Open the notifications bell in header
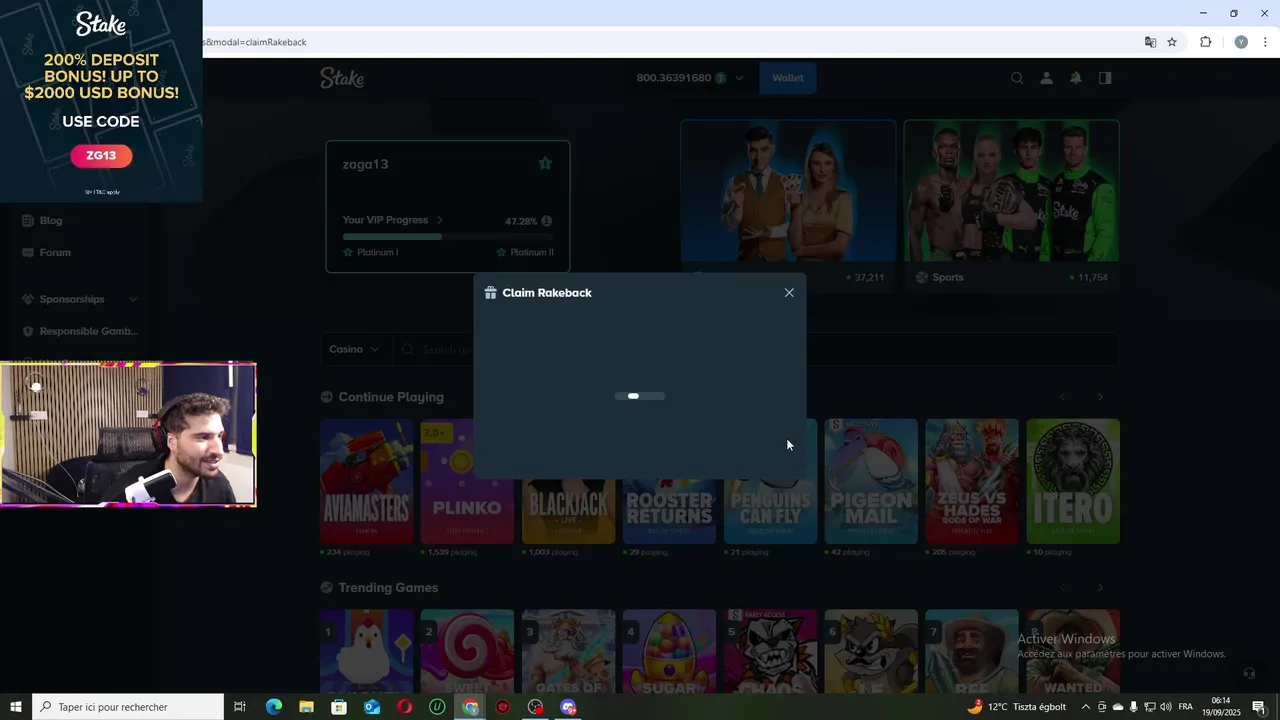1280x720 pixels. click(1076, 78)
